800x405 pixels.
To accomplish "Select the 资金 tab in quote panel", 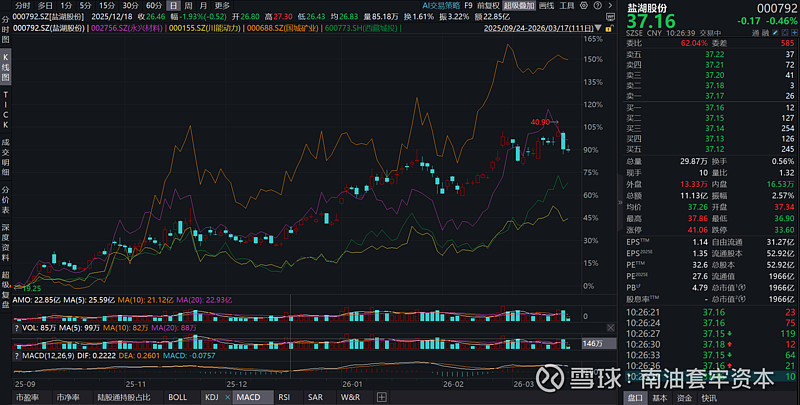I will pos(685,397).
